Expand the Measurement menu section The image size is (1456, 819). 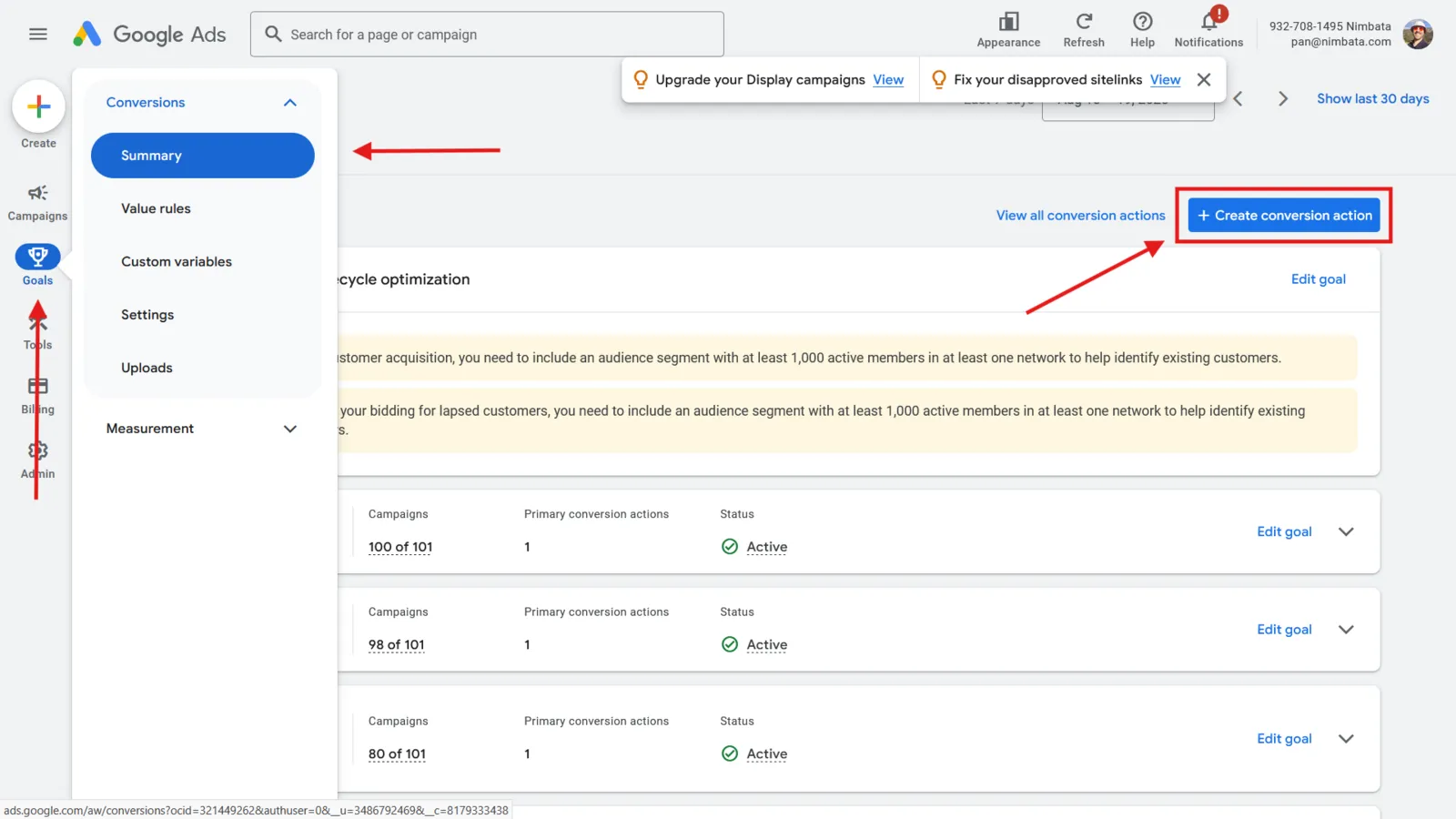pos(290,429)
